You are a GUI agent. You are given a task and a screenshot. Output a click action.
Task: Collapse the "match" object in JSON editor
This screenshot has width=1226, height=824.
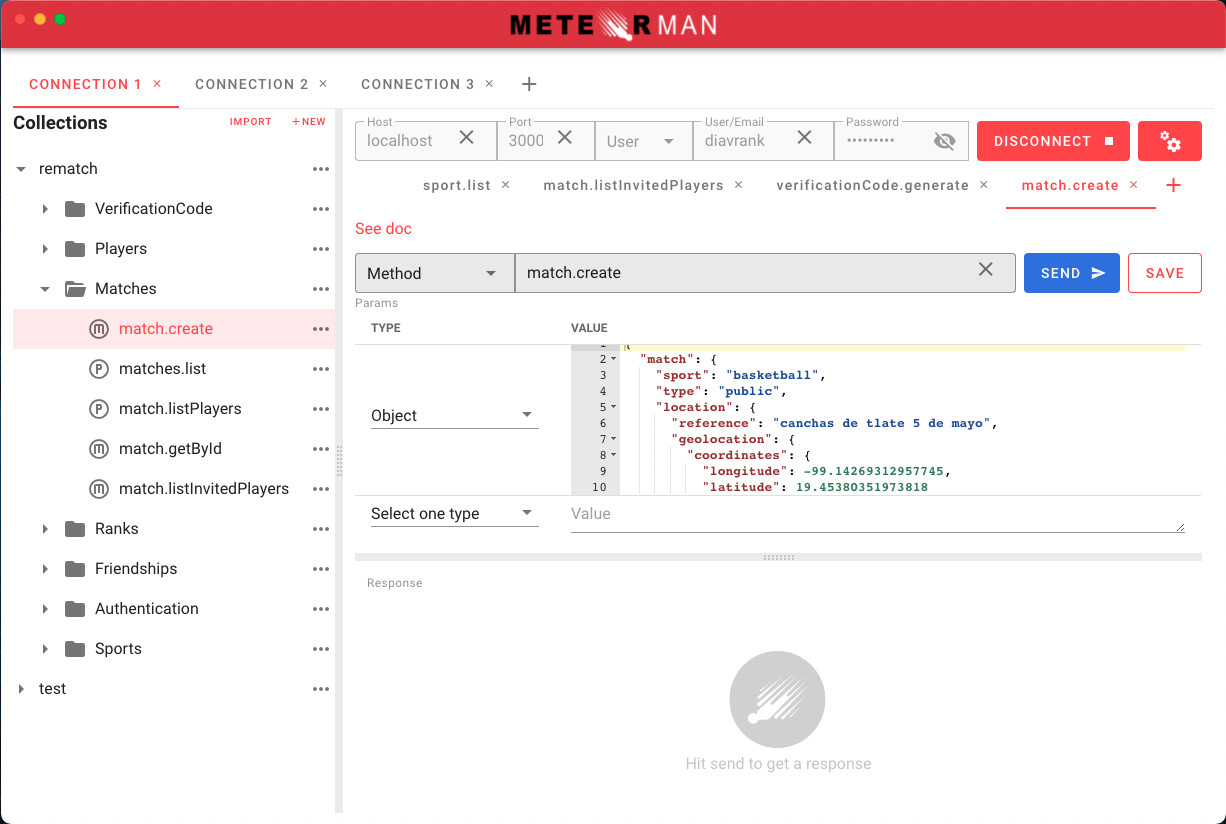613,359
